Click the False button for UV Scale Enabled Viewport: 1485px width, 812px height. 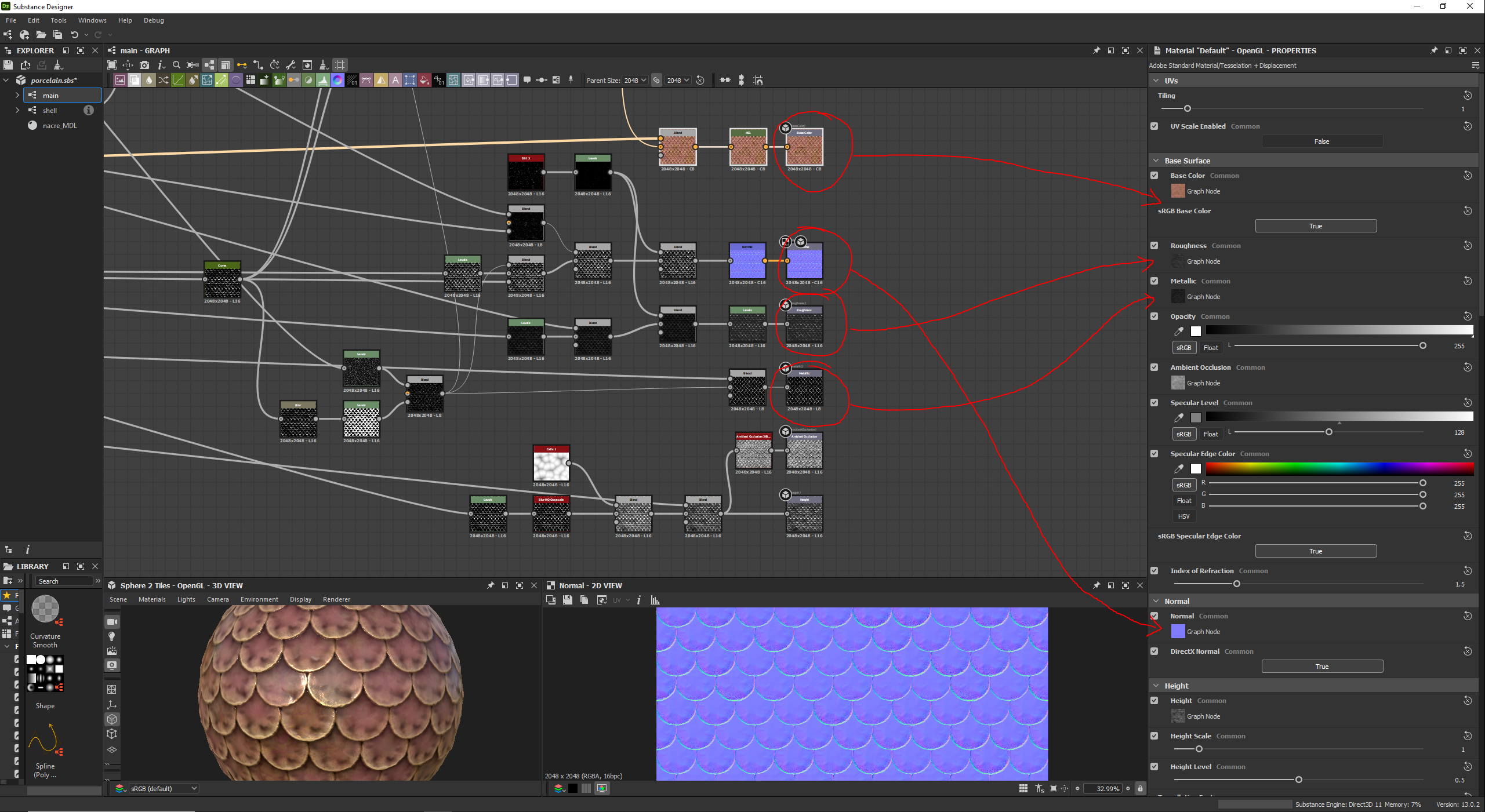1321,141
